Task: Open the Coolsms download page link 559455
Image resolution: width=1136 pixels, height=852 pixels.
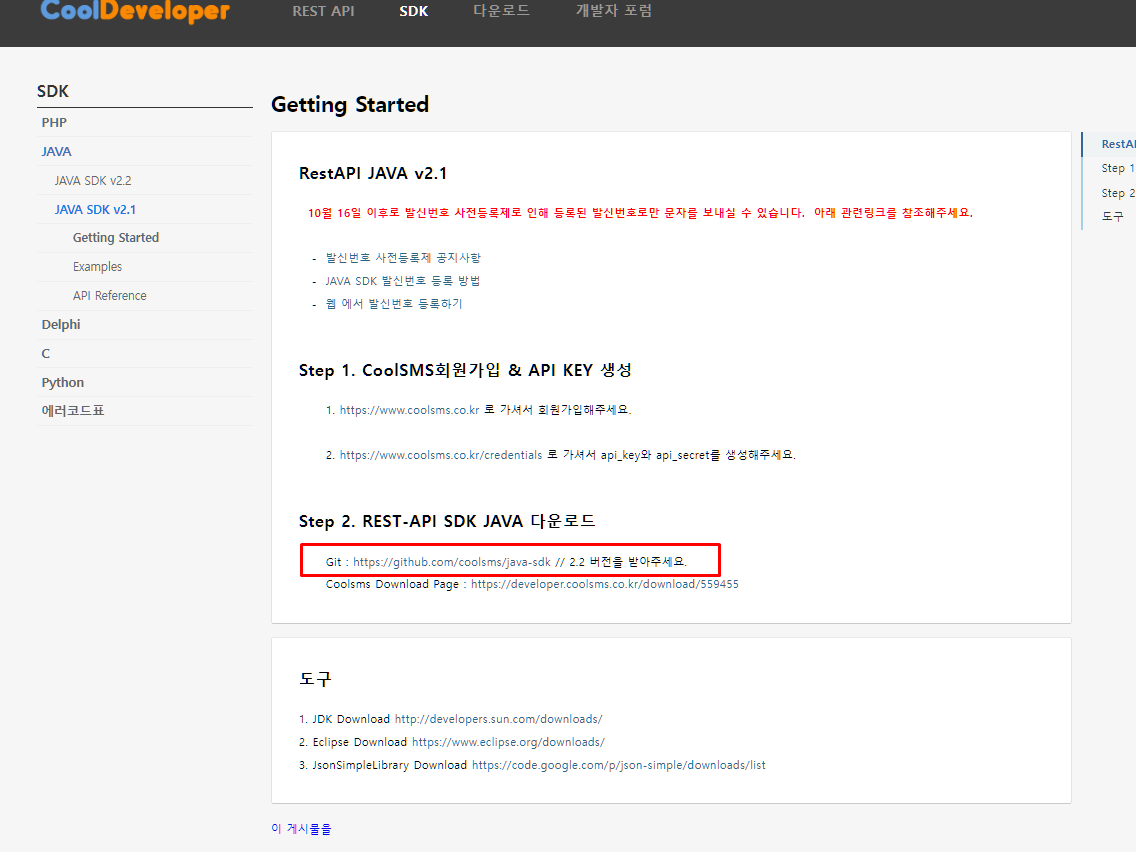Action: (x=605, y=584)
